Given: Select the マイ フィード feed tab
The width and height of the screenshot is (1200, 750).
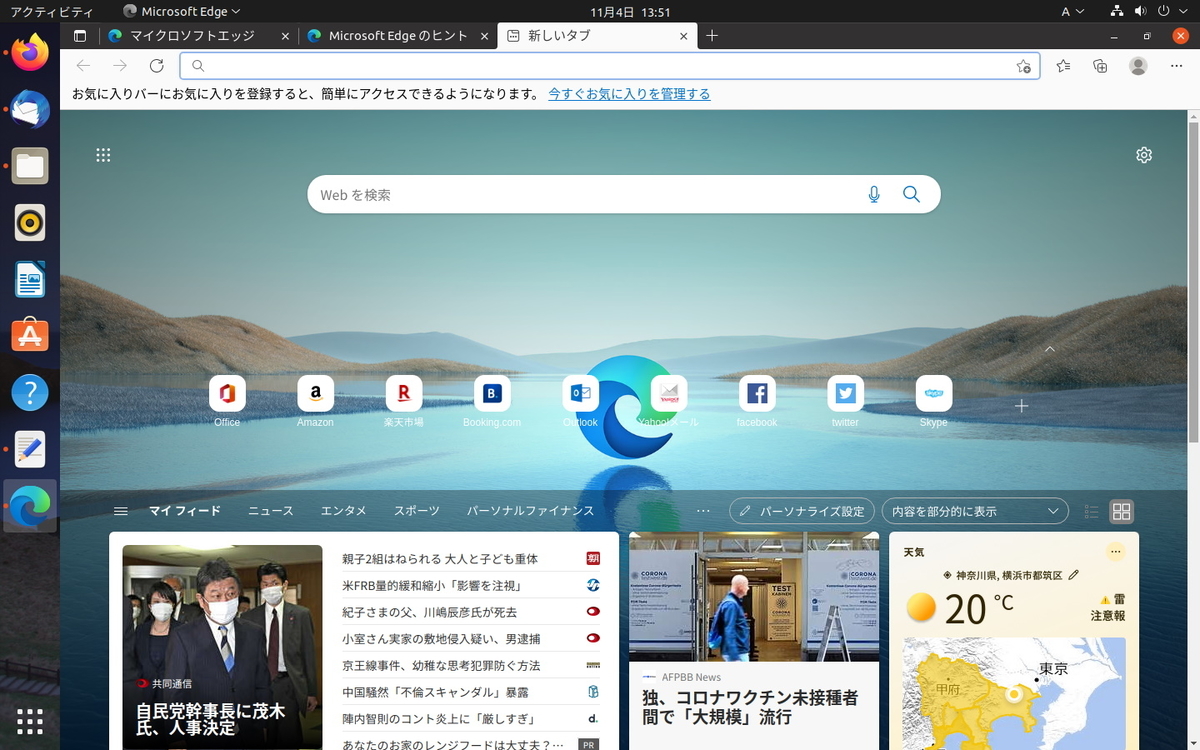Looking at the screenshot, I should [185, 511].
